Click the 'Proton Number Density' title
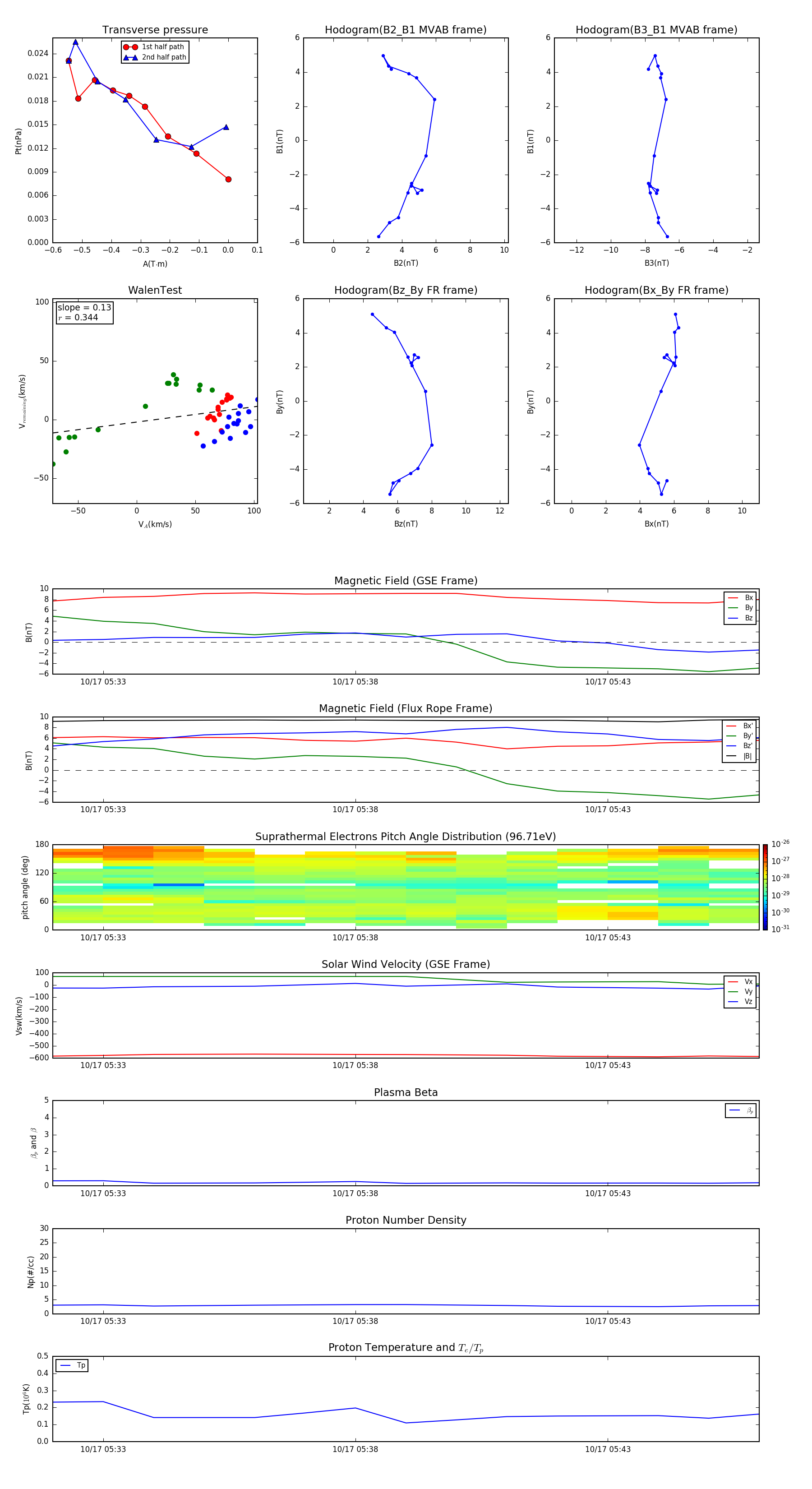The image size is (812, 1489). click(x=406, y=1220)
